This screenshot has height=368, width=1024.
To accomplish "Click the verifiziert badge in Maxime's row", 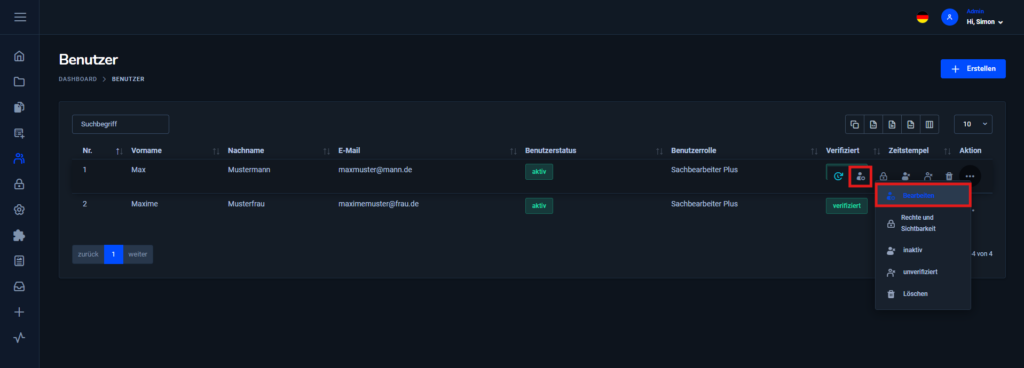I will [846, 206].
